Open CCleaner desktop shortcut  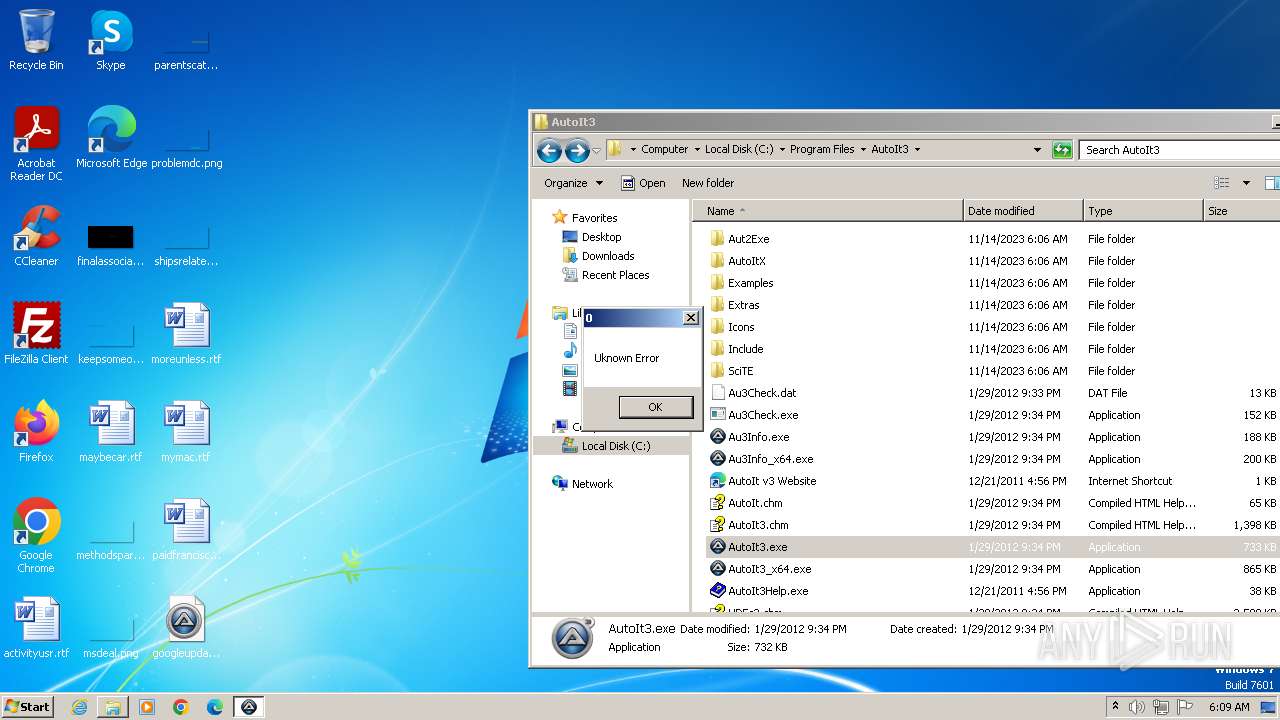[x=36, y=237]
